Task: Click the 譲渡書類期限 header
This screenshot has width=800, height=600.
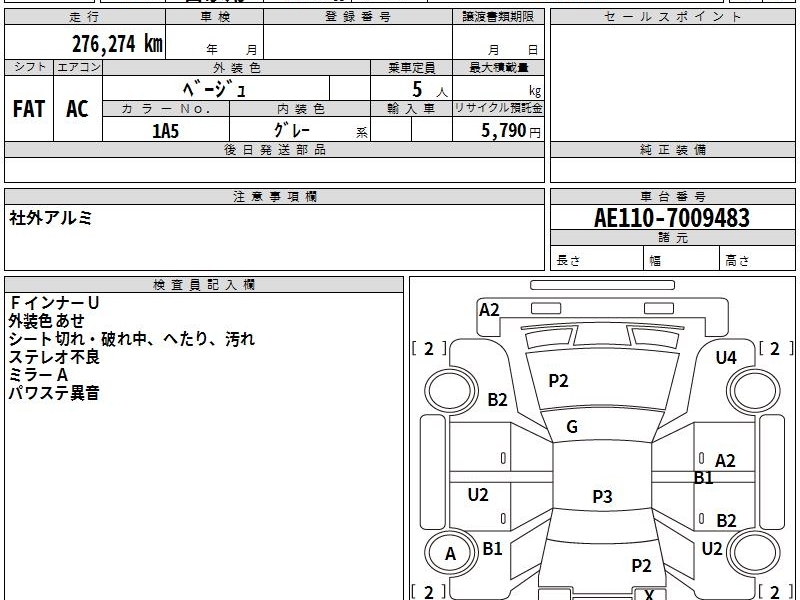Action: click(x=498, y=17)
